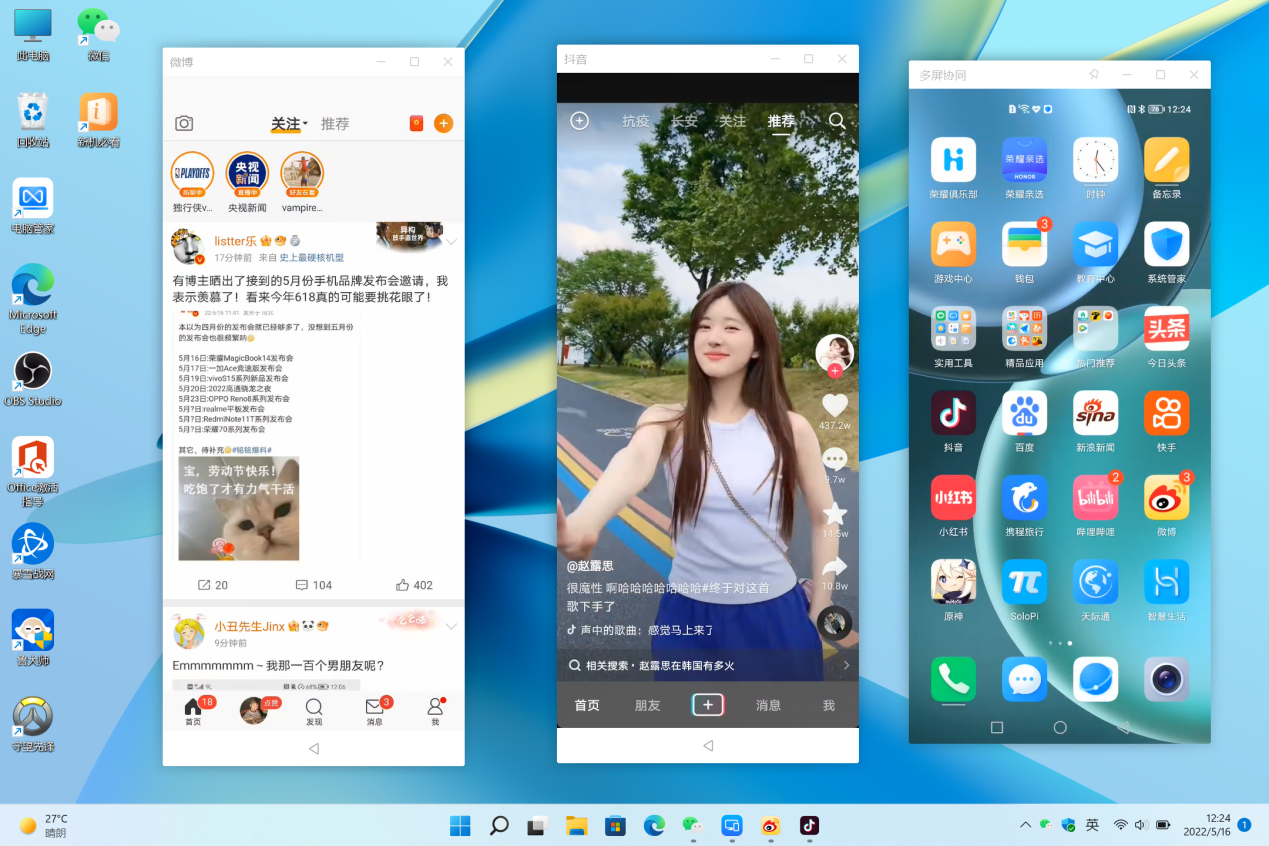Open 荣耀亲选 app on phone screen
Viewport: 1269px width, 846px height.
[x=1024, y=160]
